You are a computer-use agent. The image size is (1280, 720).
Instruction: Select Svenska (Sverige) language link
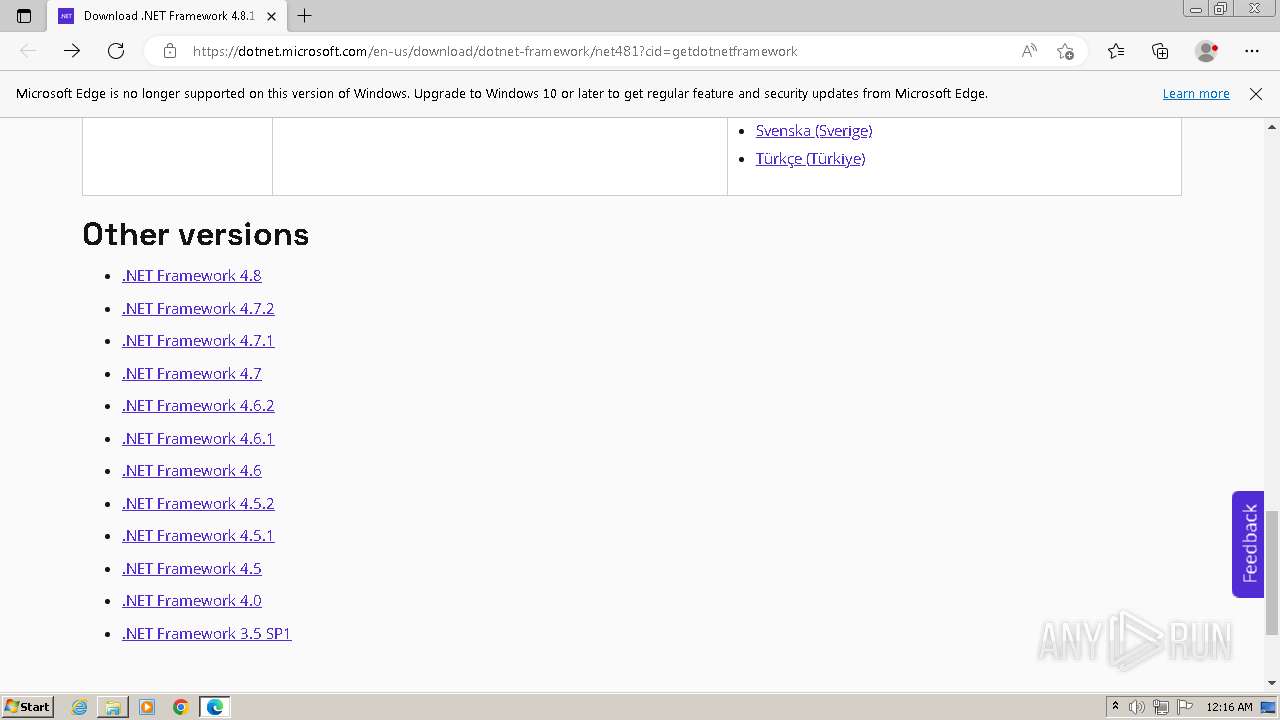(x=814, y=131)
